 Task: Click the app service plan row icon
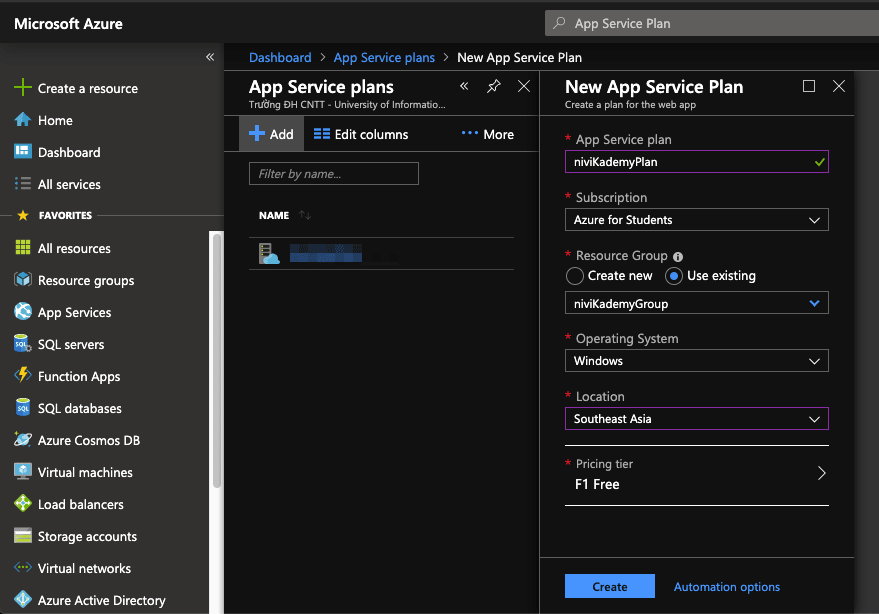click(269, 253)
